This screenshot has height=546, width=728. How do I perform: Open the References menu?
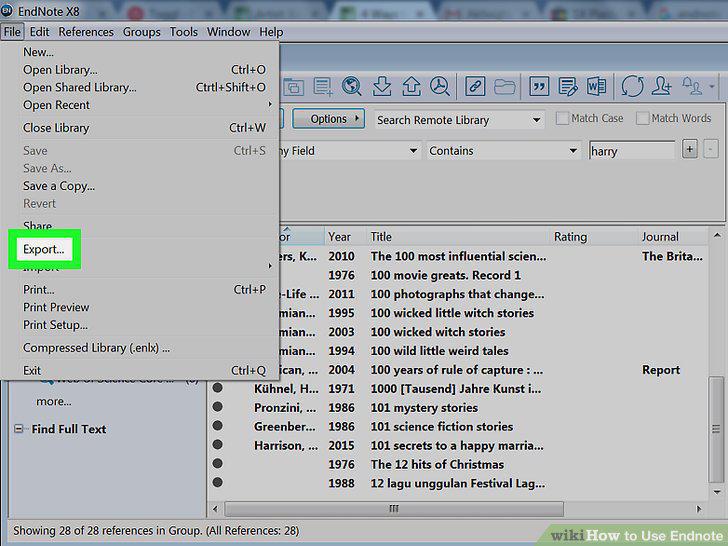[x=86, y=32]
